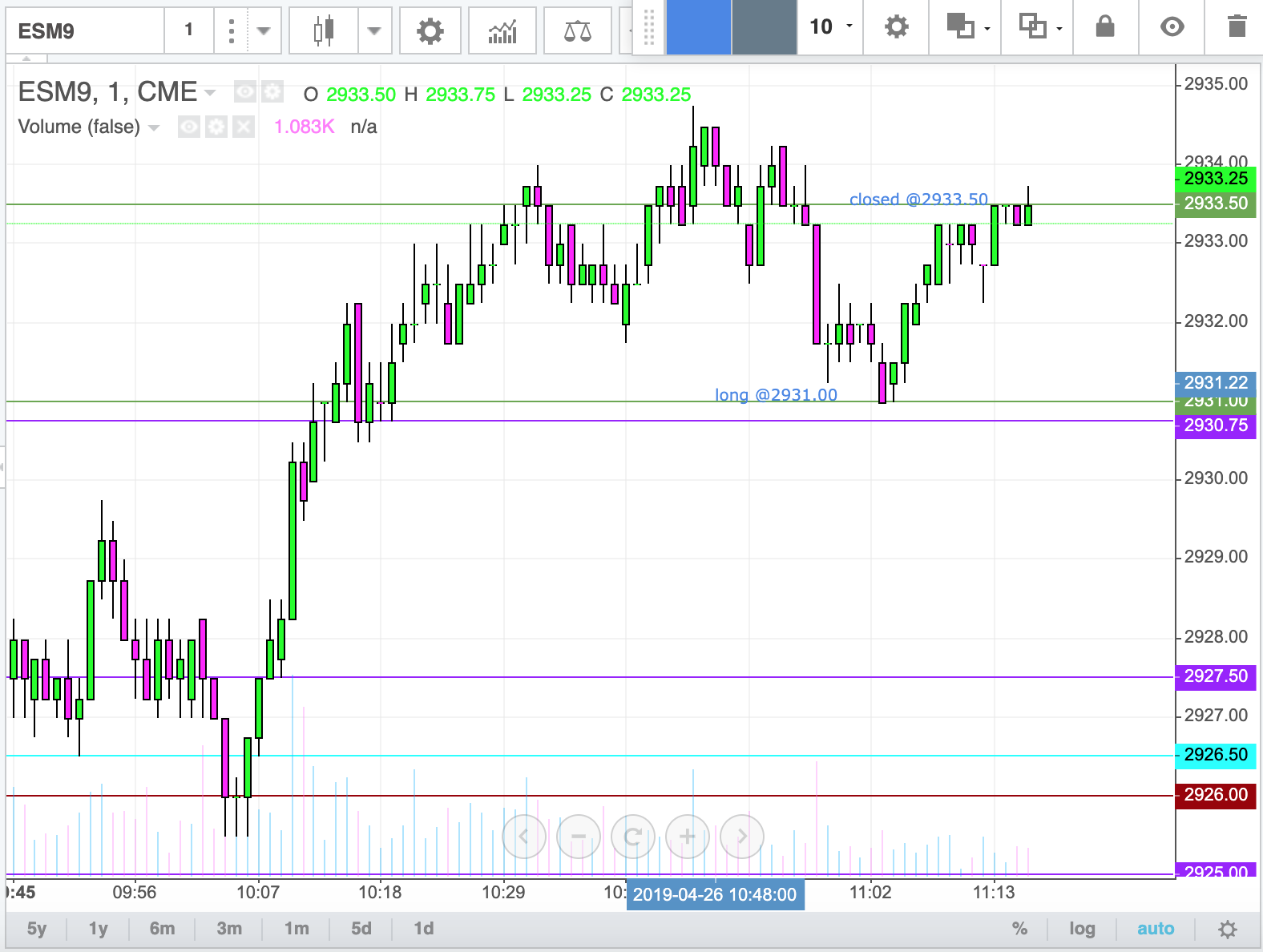Toggle the percent scale option
The height and width of the screenshot is (952, 1263).
pos(1019,929)
